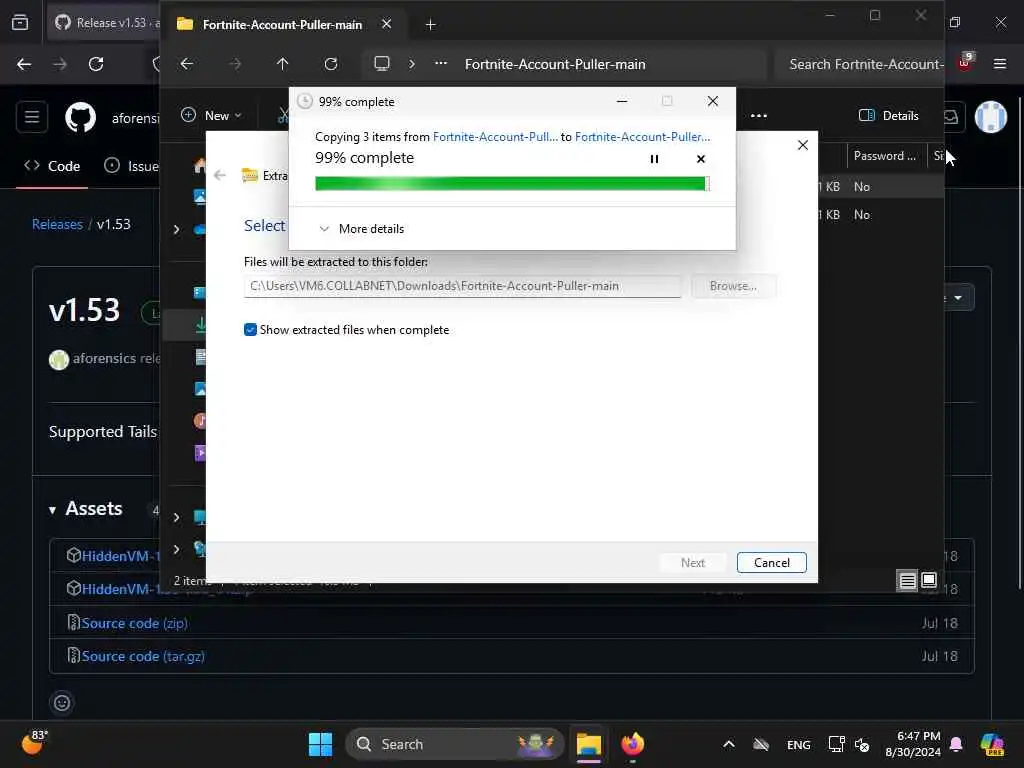Select the Issues tab on GitHub

tap(131, 166)
